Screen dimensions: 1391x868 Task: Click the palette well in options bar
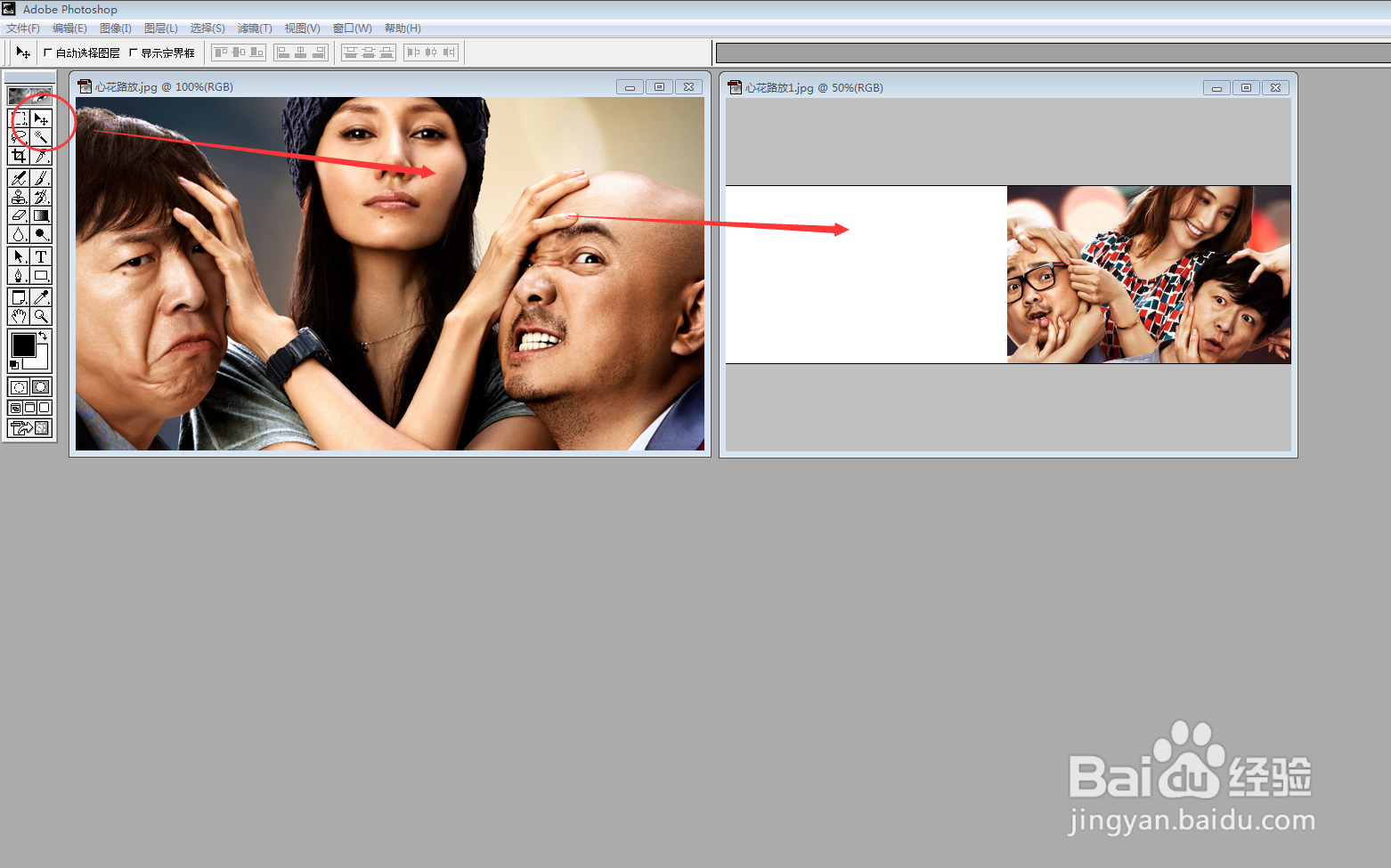[1053, 53]
